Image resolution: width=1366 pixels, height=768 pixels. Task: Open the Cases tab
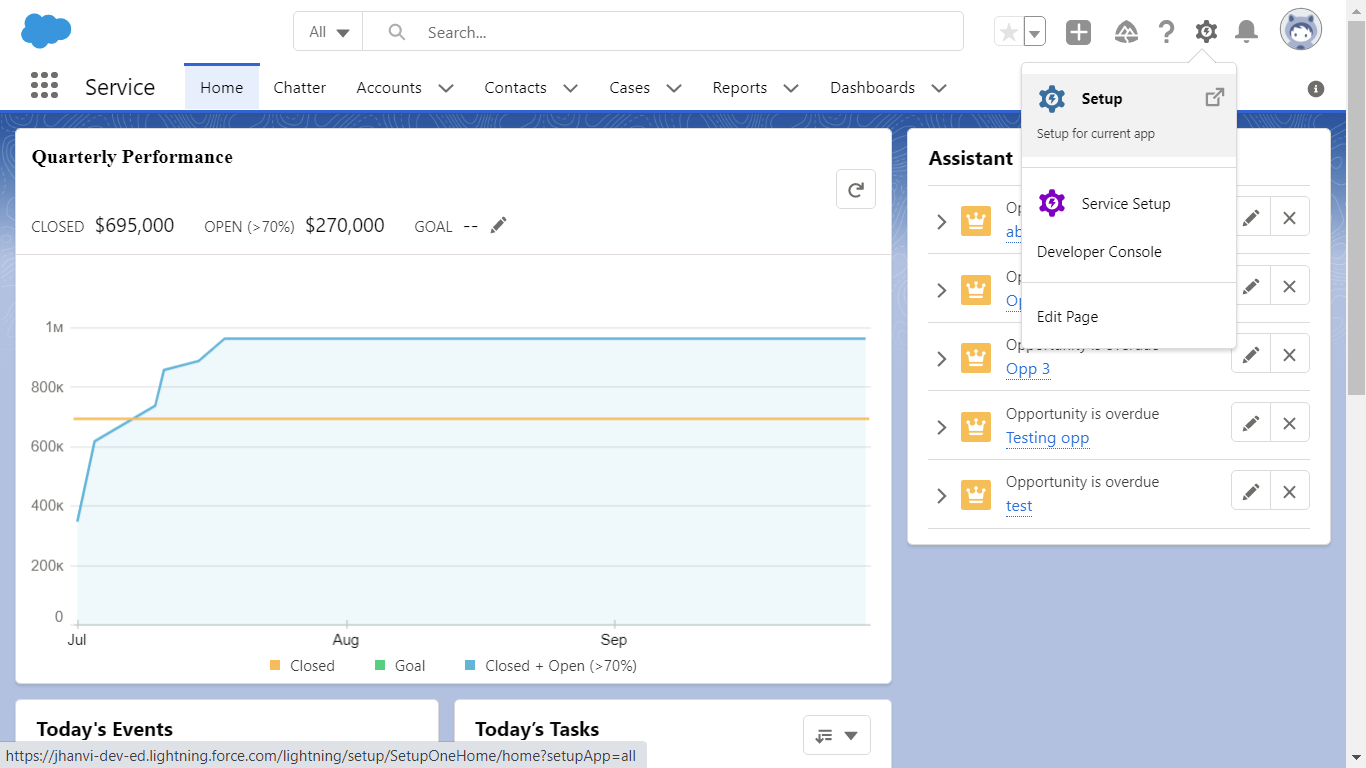[x=630, y=88]
